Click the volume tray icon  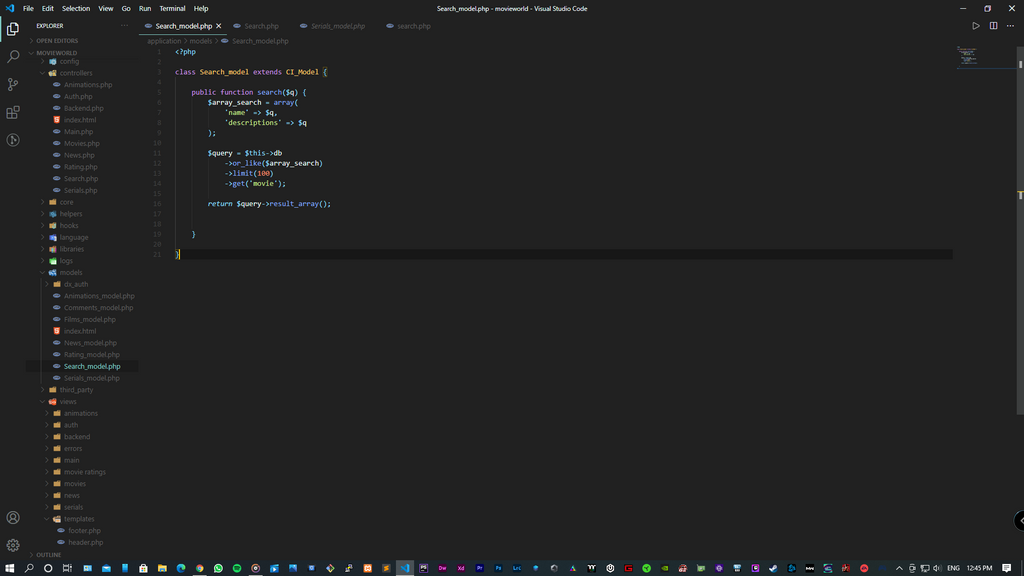tap(937, 568)
